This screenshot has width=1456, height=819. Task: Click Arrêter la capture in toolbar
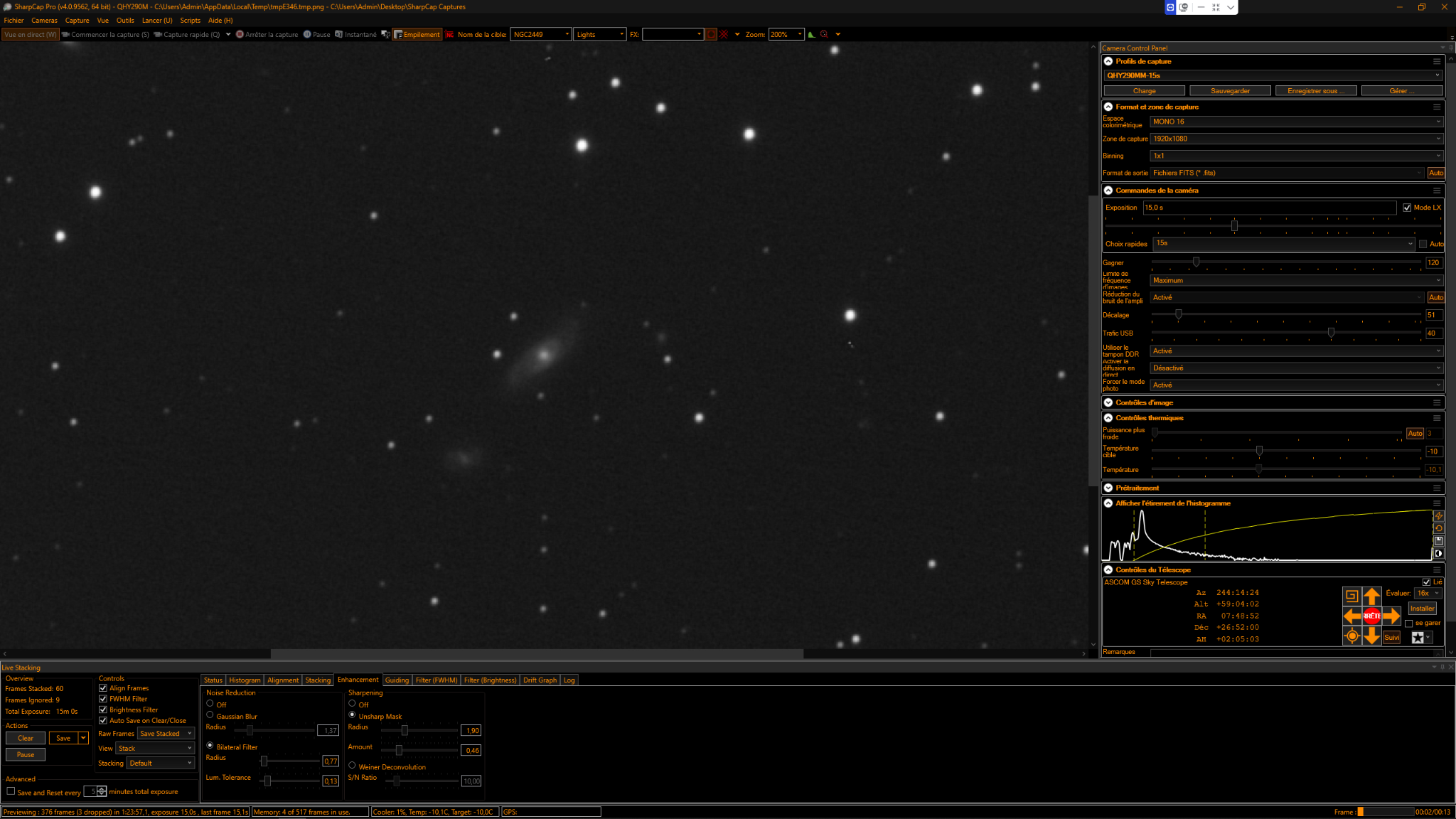(x=267, y=34)
